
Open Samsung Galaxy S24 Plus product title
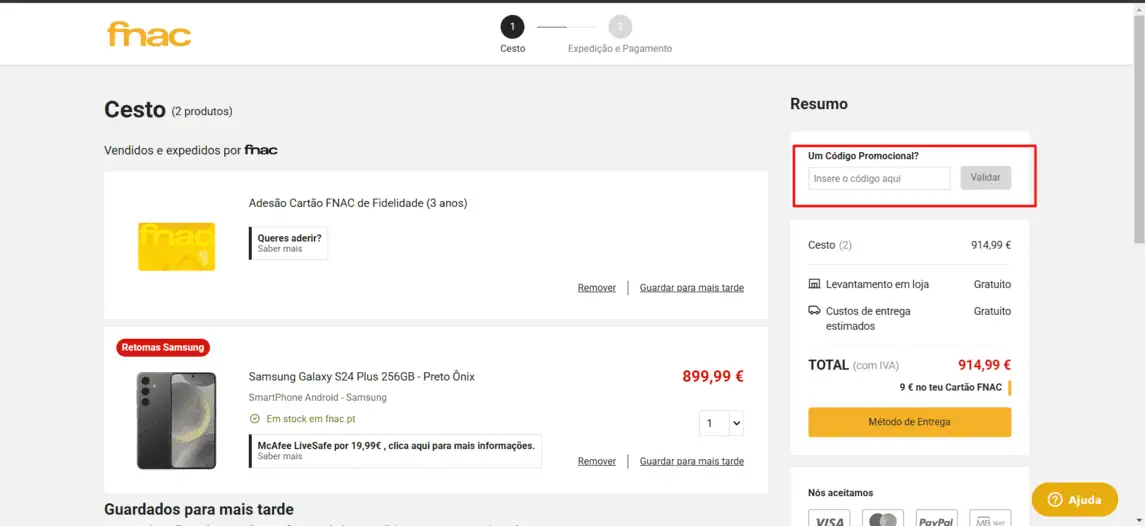pos(361,376)
